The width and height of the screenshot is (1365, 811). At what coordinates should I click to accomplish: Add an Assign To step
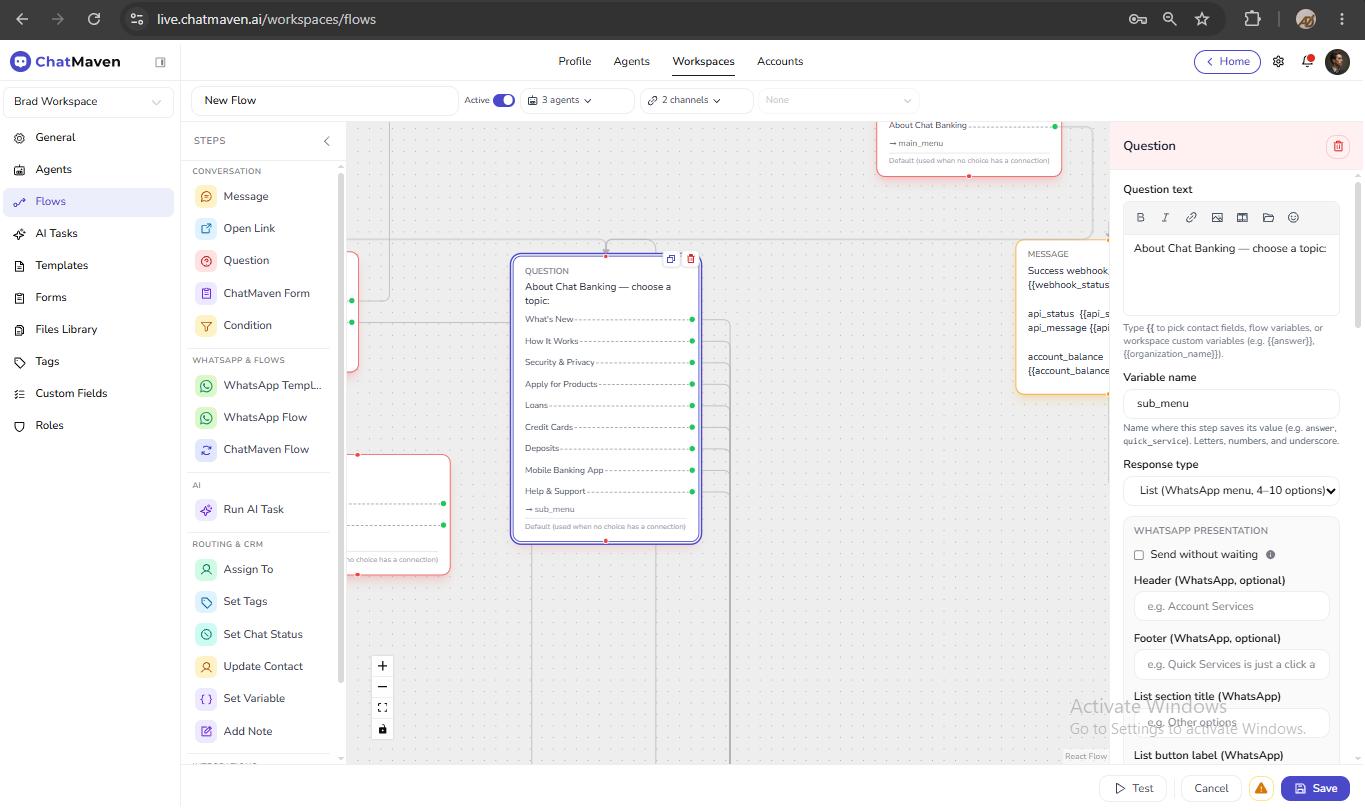click(262, 570)
